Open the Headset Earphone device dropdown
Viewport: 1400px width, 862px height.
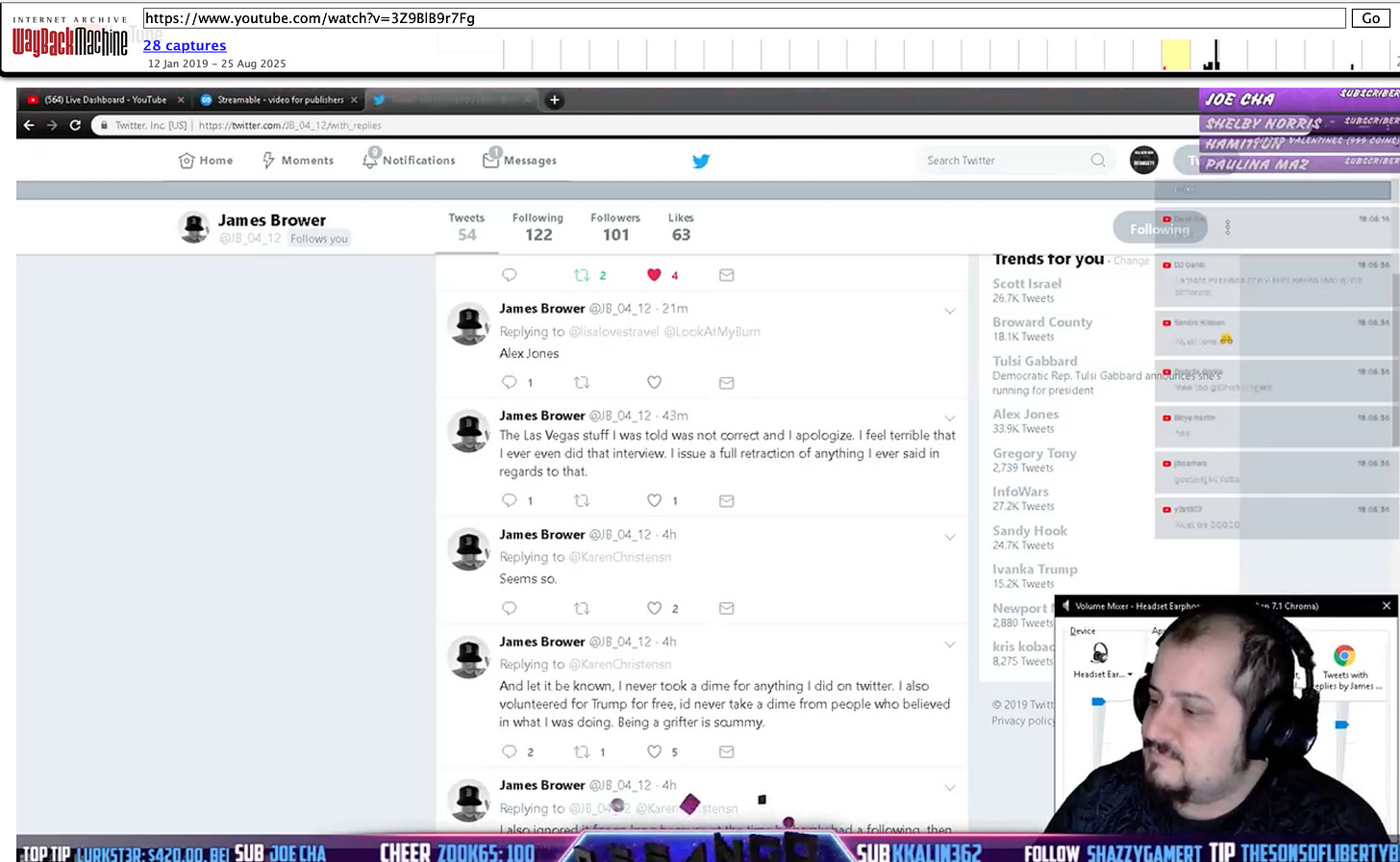pyautogui.click(x=1103, y=674)
